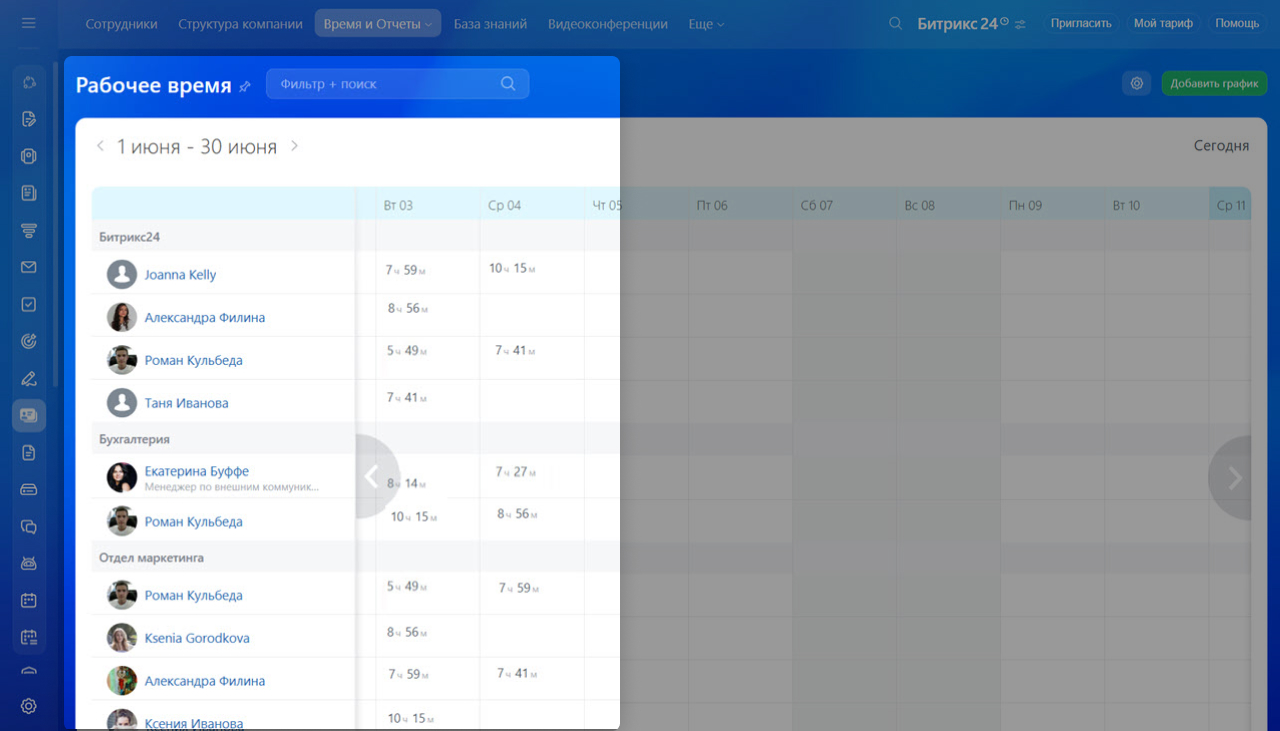The image size is (1280, 731).
Task: Click Добавить график button
Action: click(x=1214, y=84)
